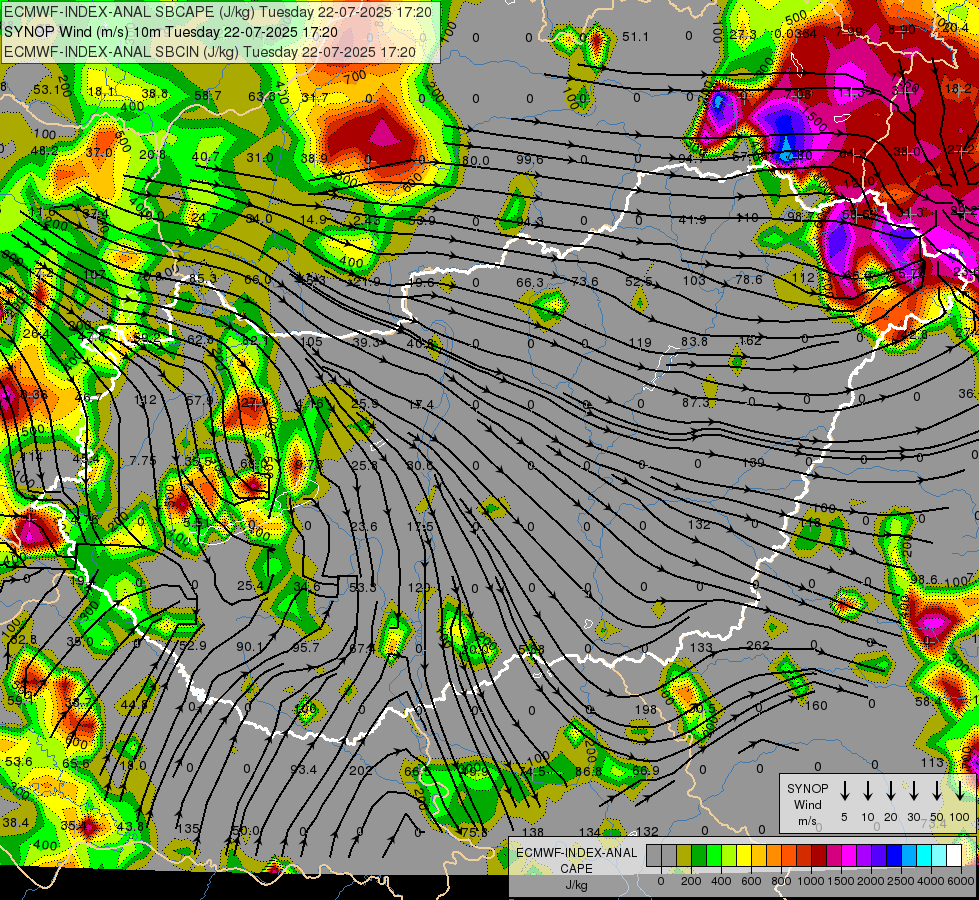Click the 6000 tick label in CAPE legend
This screenshot has width=979, height=900.
pos(961,881)
